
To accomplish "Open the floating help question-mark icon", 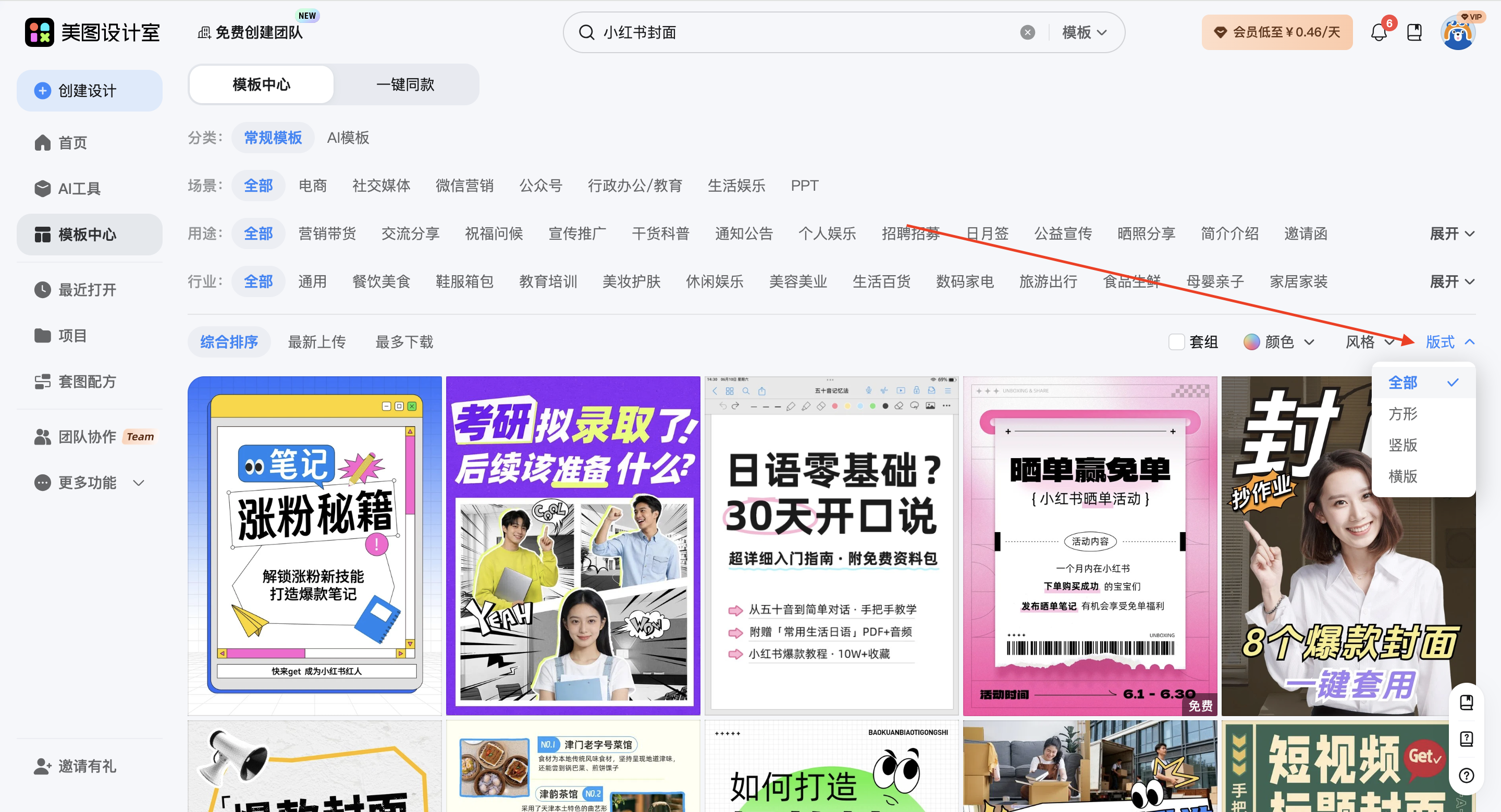I will [1467, 776].
